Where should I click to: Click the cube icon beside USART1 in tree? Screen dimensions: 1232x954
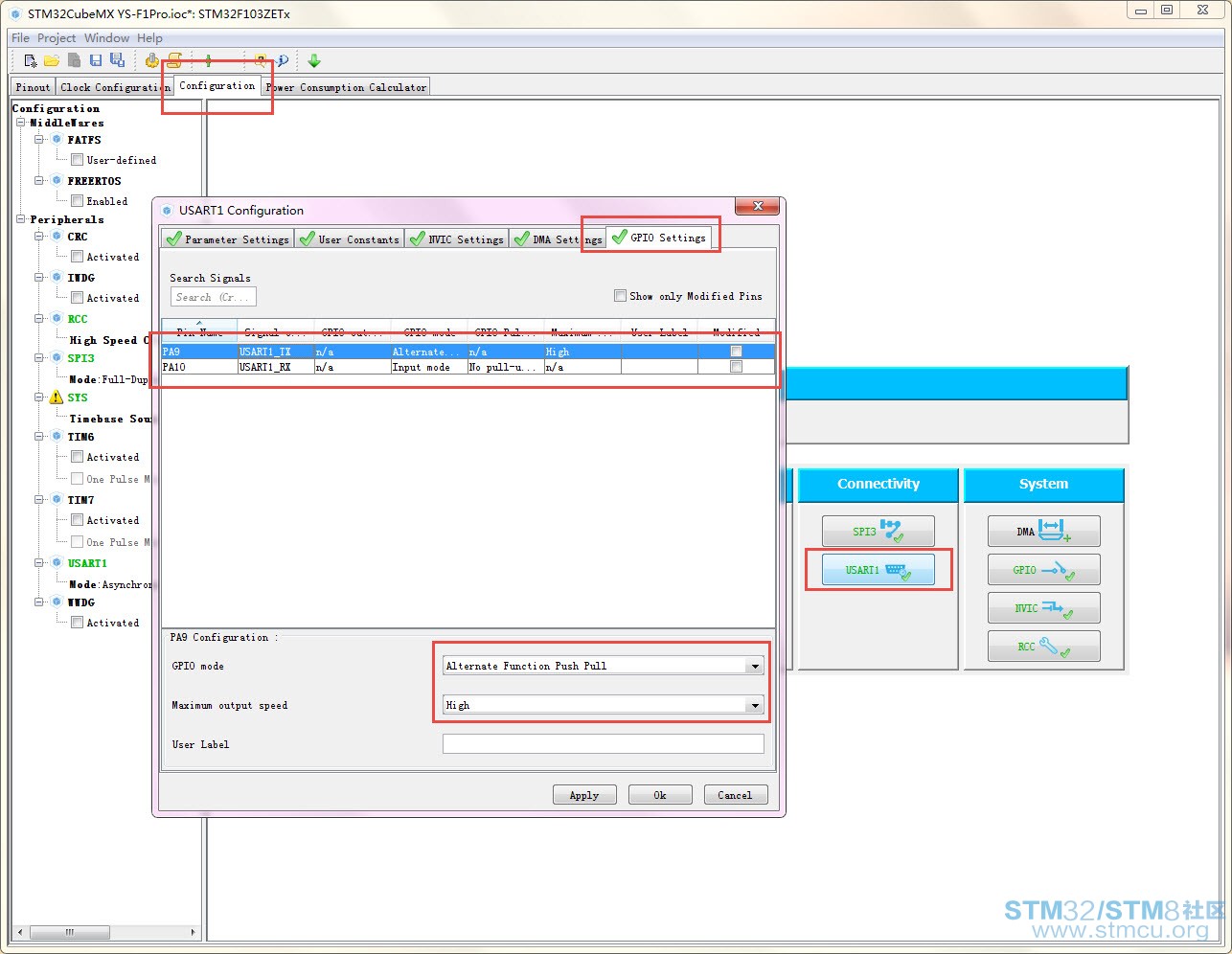click(x=57, y=563)
